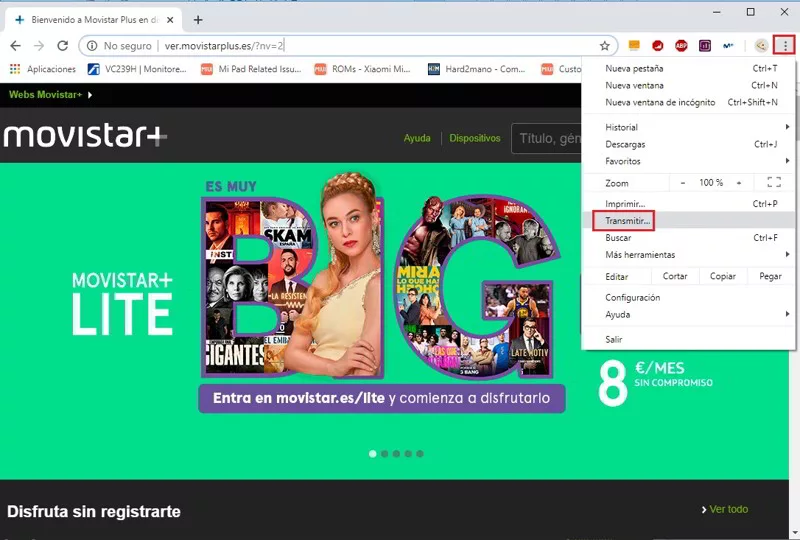The image size is (800, 540).
Task: Select the first carousel dot indicator
Action: 373,454
